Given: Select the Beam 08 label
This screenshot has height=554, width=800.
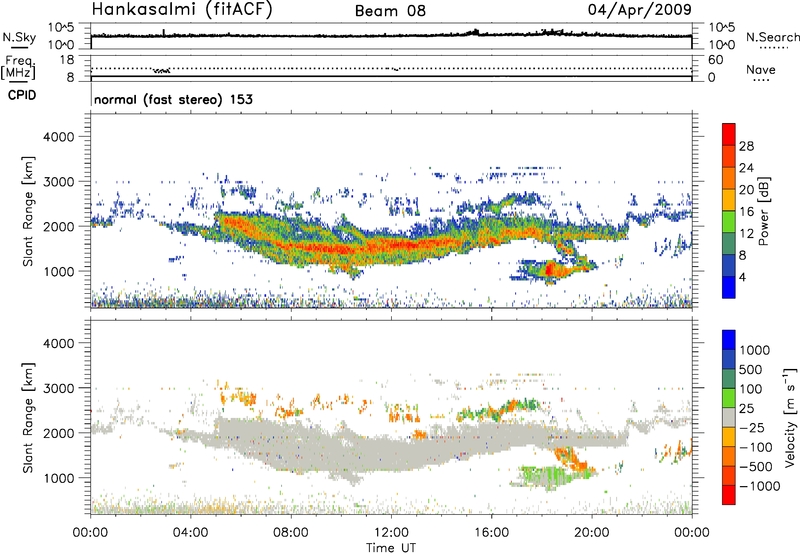Looking at the screenshot, I should pos(390,11).
